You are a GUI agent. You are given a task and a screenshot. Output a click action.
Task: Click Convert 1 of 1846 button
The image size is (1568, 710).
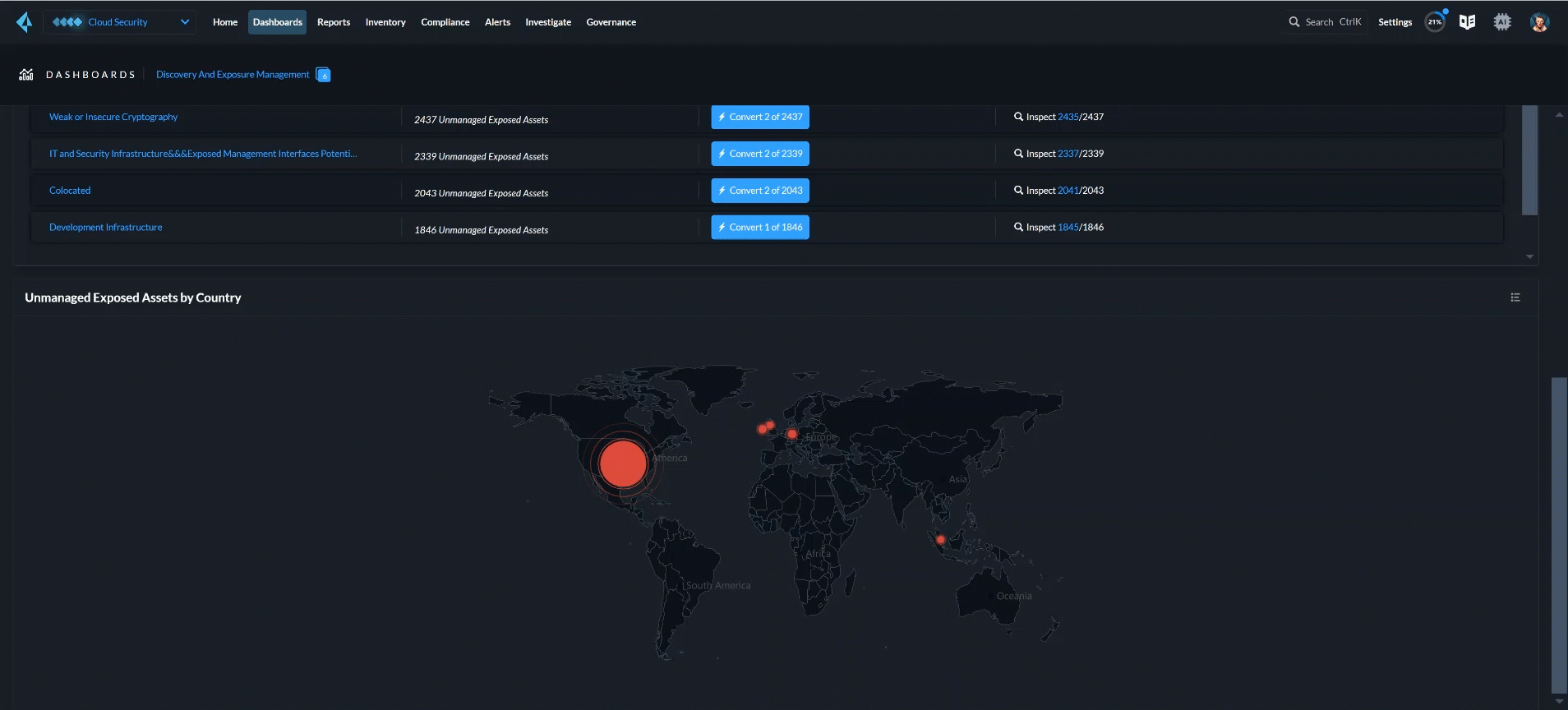(x=760, y=228)
